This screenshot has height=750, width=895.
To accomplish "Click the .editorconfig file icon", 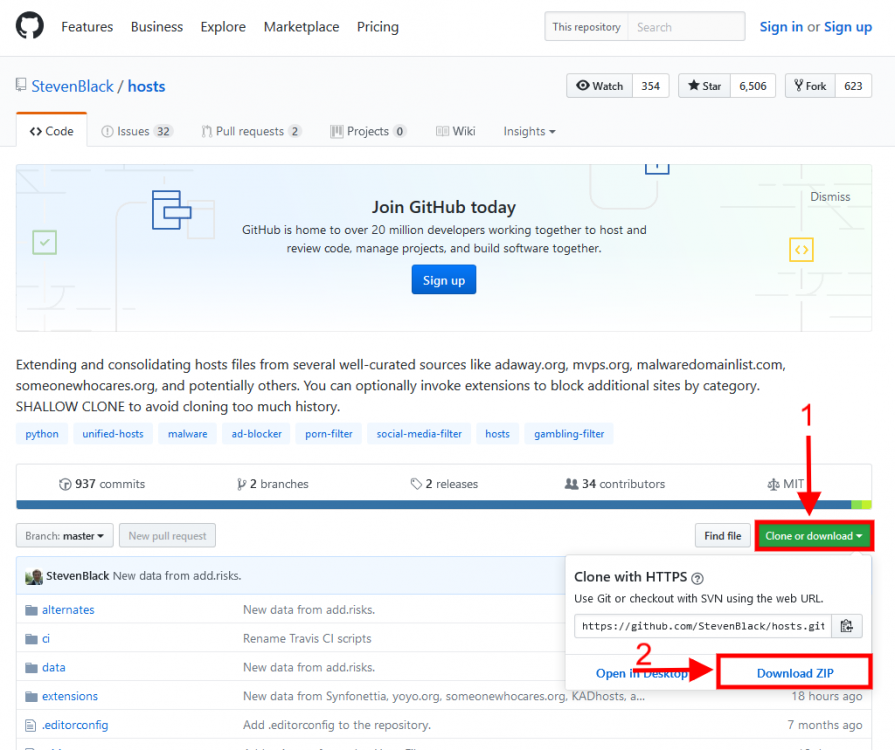I will [31, 725].
